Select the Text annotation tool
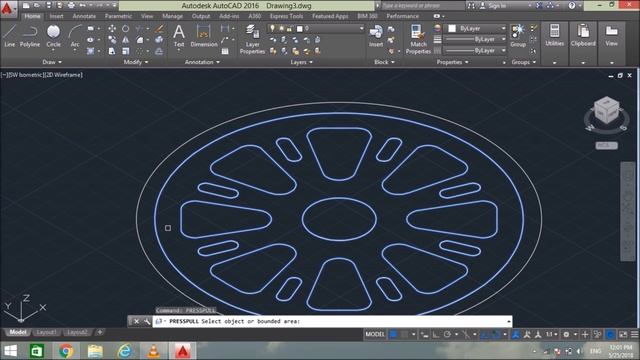This screenshot has height=360, width=640. 179,36
